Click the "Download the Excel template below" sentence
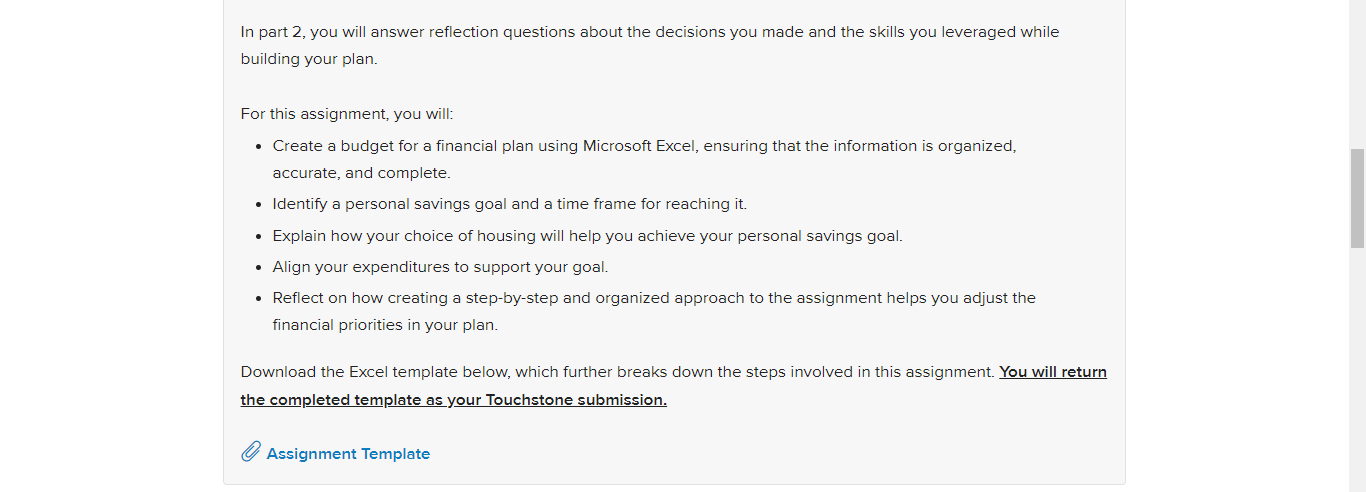 click(x=618, y=372)
